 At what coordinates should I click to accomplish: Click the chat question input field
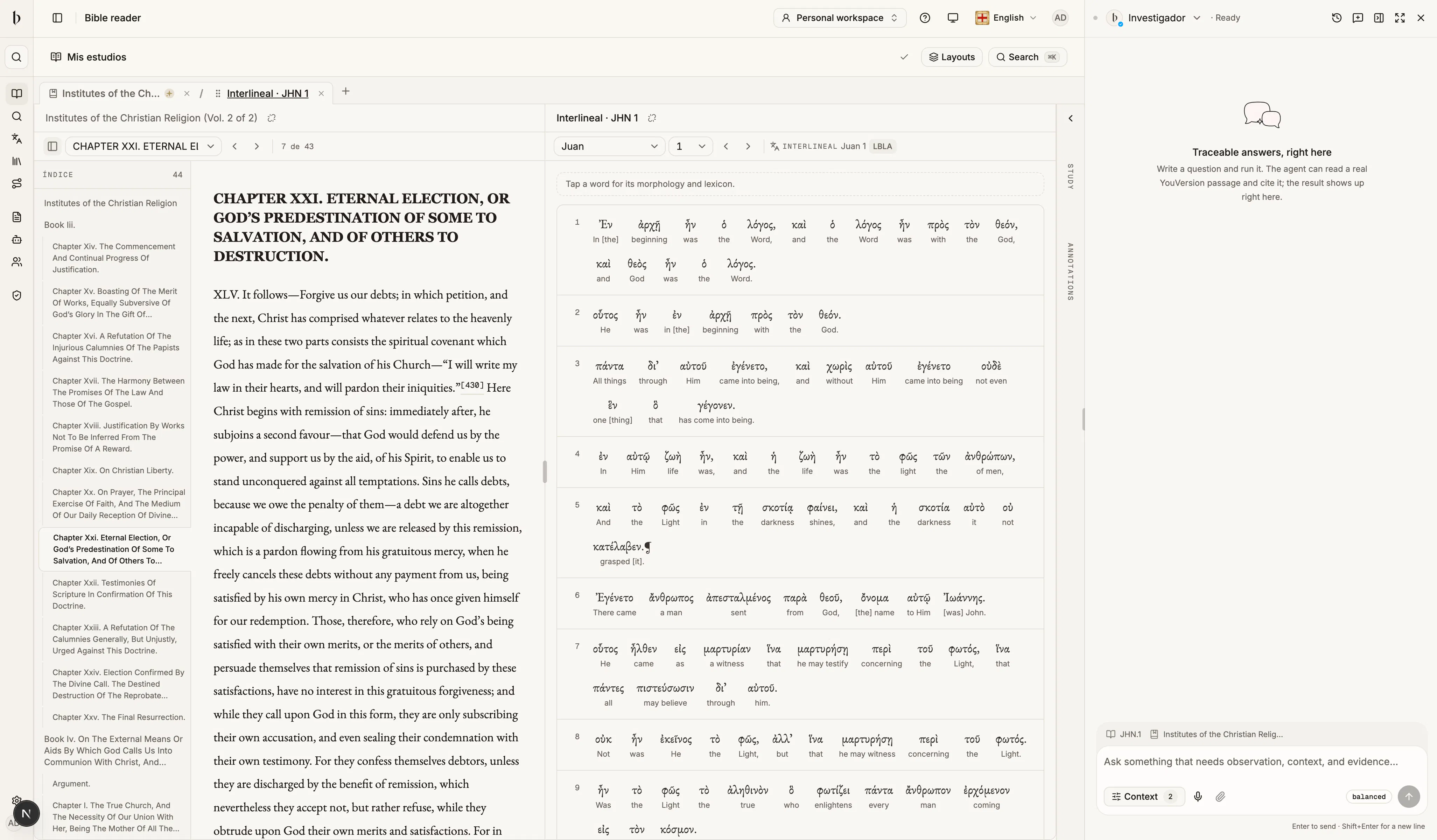coord(1261,762)
